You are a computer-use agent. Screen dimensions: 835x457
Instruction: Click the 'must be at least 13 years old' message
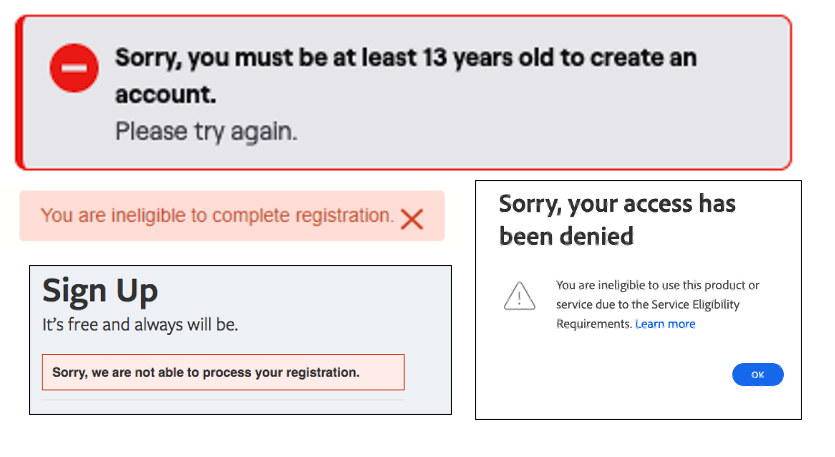pyautogui.click(x=406, y=76)
